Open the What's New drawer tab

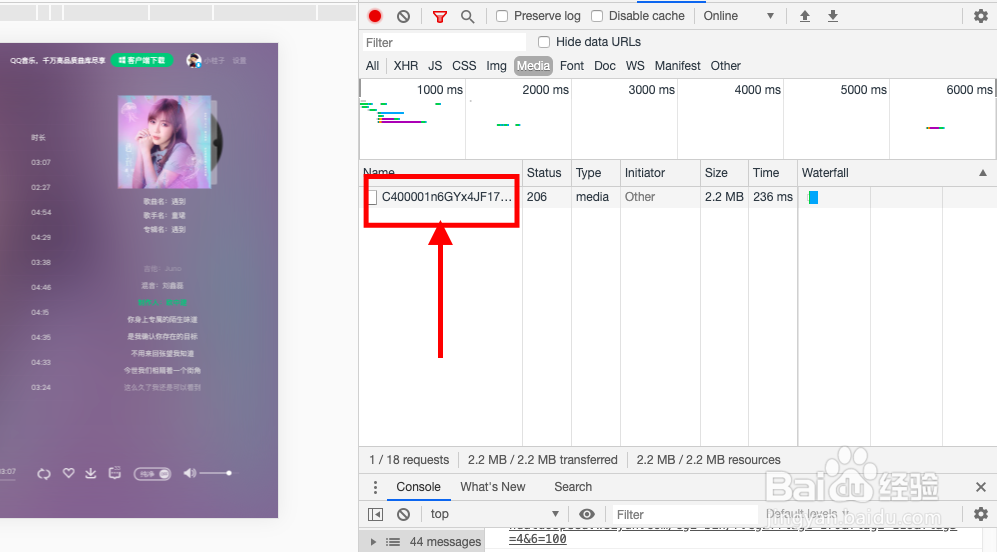493,487
